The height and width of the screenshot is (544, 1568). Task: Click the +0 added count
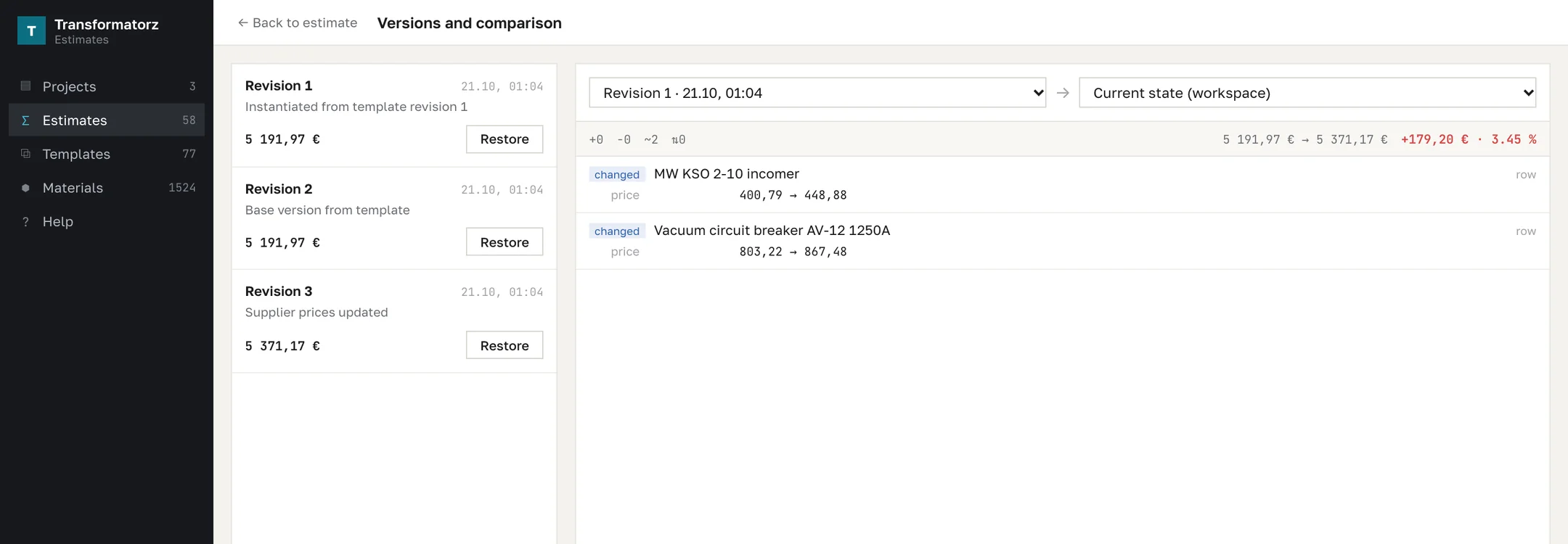tap(596, 140)
